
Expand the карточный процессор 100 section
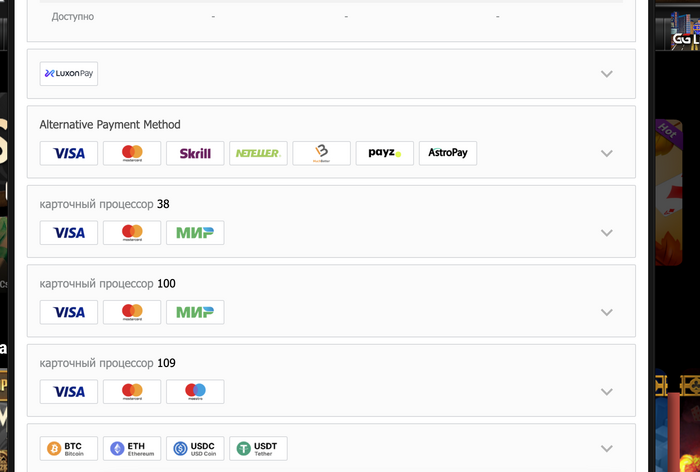(606, 312)
